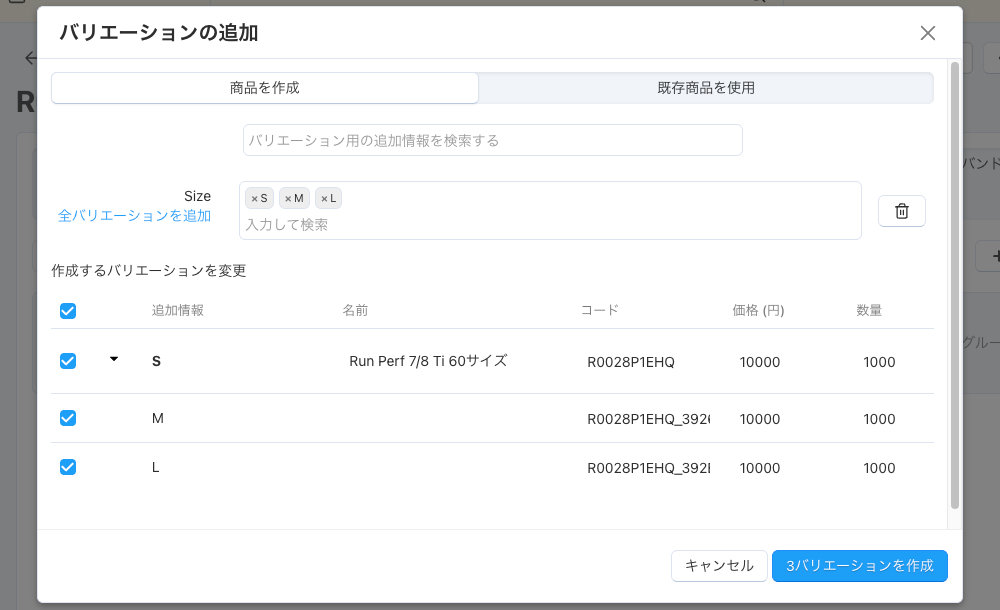Click the plus icon on the right edge
1000x610 pixels.
point(994,256)
